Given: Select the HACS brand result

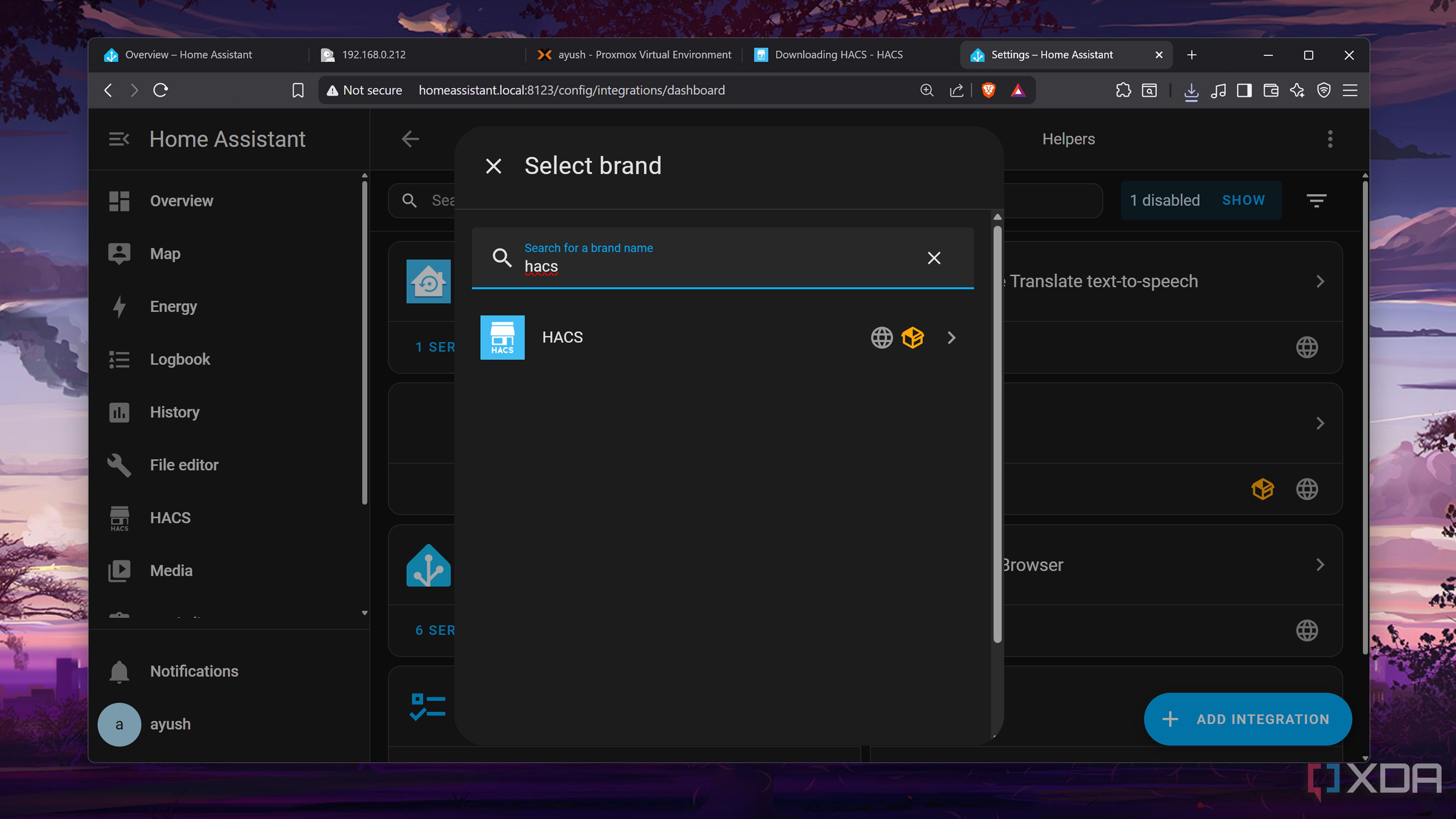Looking at the screenshot, I should click(x=722, y=337).
